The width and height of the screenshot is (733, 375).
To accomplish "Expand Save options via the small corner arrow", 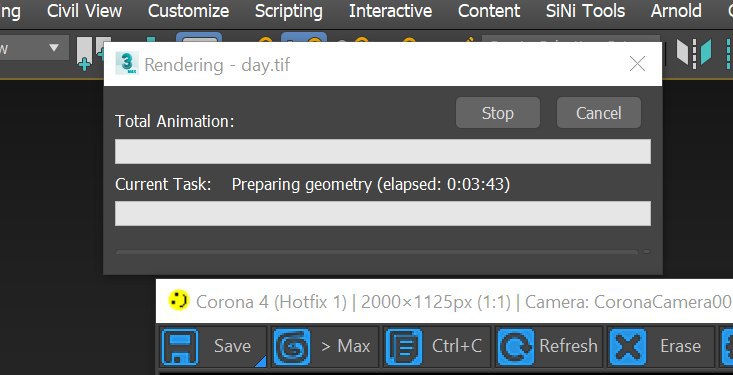I will click(x=261, y=361).
